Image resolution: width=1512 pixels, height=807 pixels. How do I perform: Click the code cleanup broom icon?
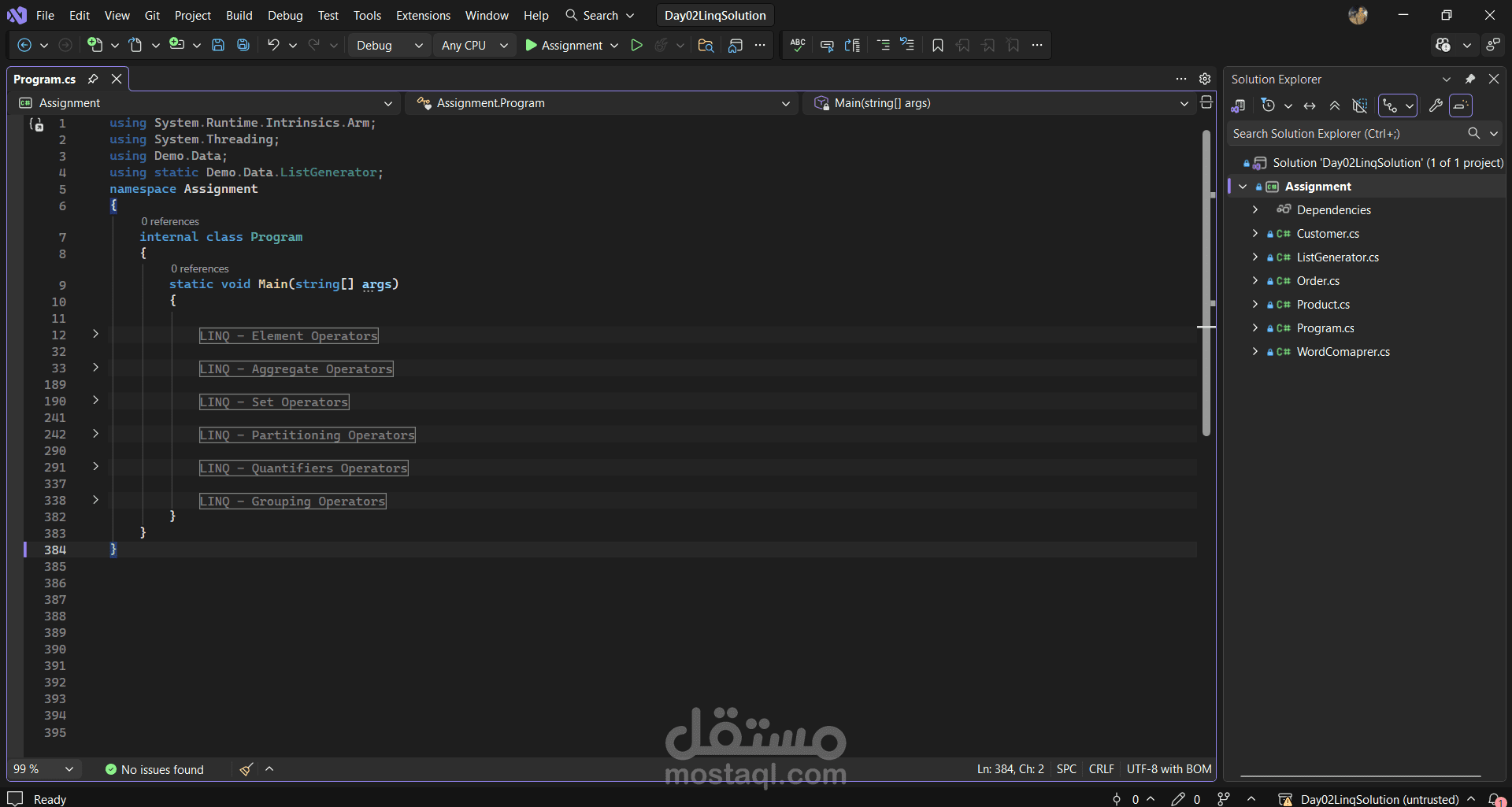click(x=246, y=769)
